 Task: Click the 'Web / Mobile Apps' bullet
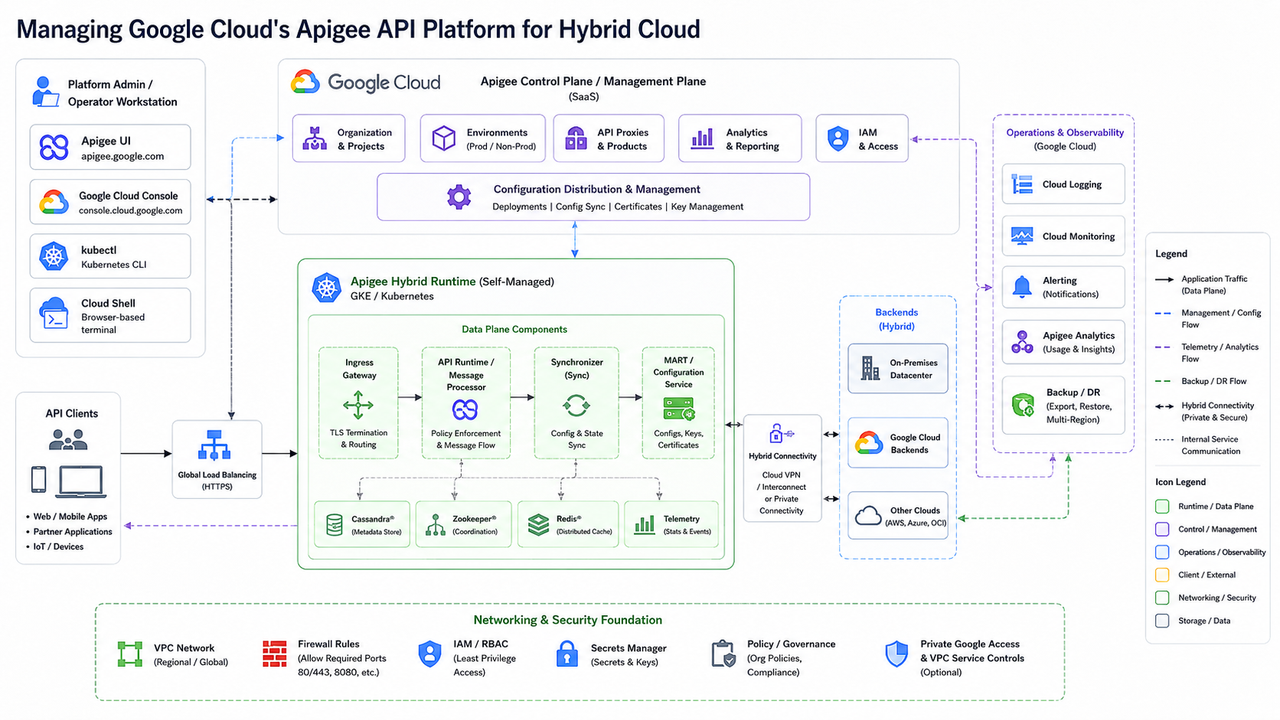point(68,517)
